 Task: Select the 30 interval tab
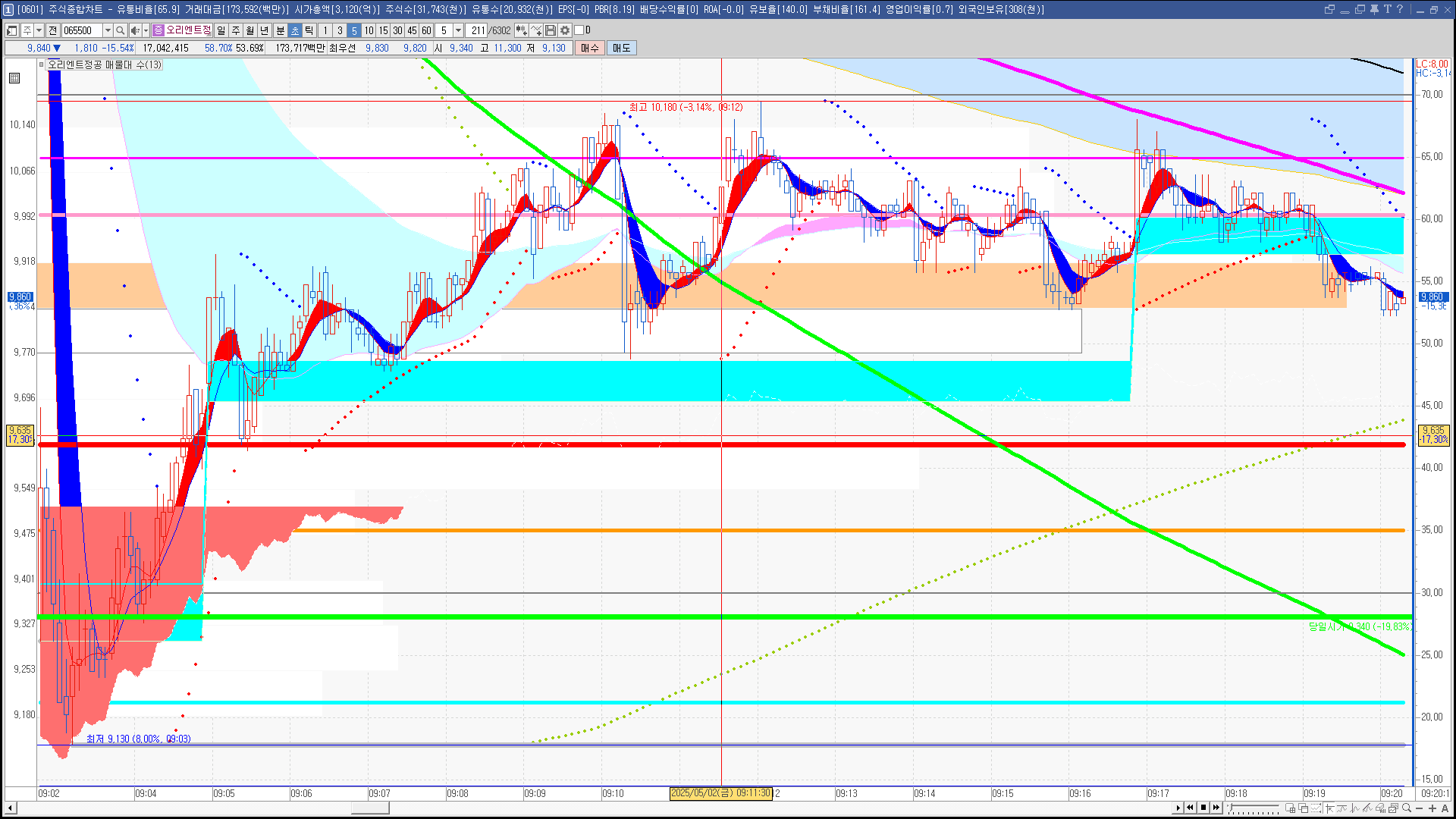tap(397, 30)
